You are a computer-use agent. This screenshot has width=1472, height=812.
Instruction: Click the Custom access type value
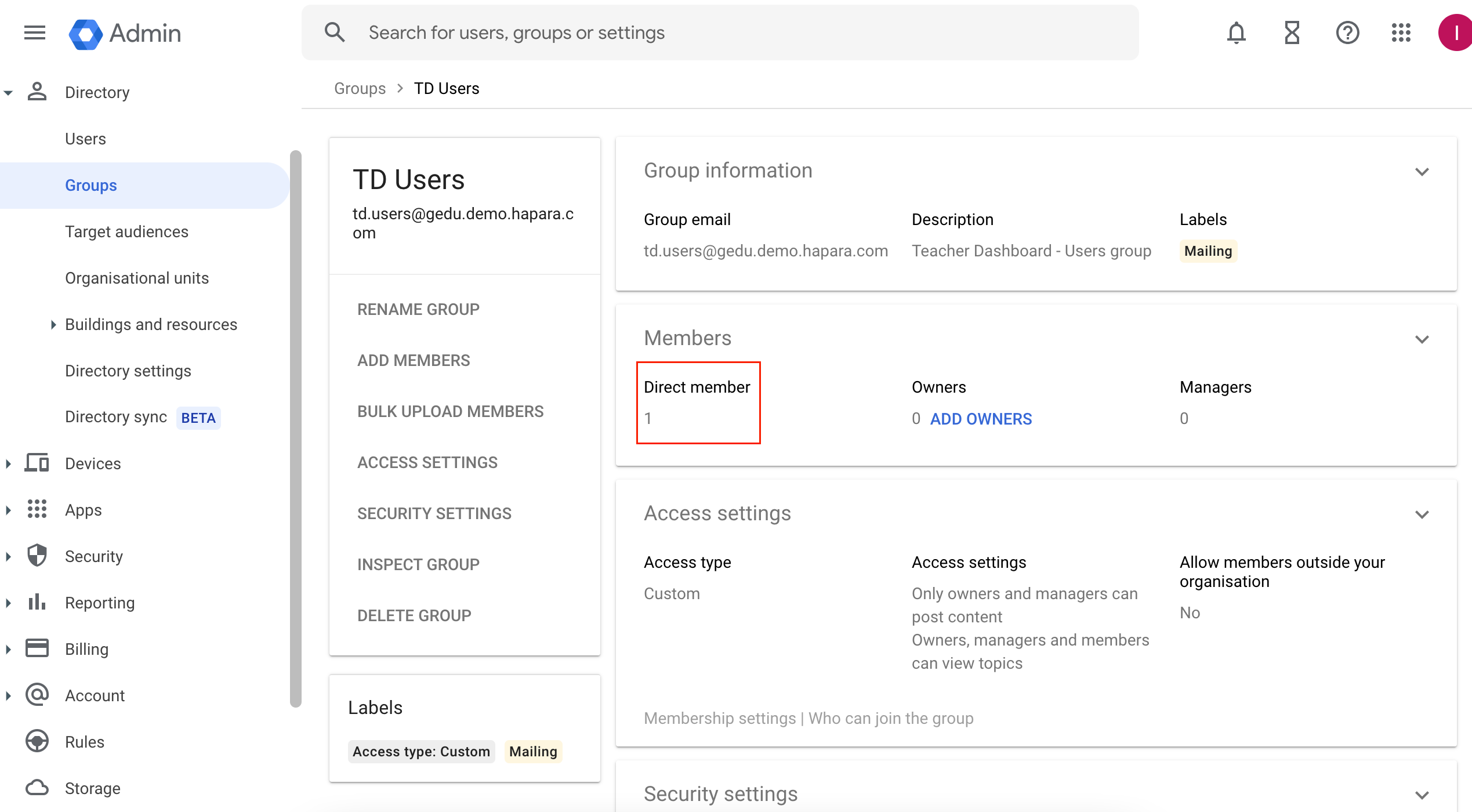pos(672,594)
